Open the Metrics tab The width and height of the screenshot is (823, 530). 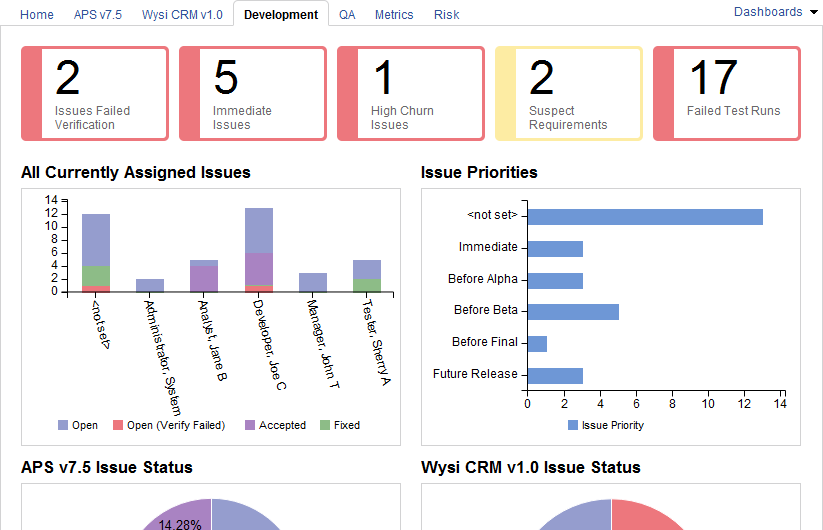point(394,15)
